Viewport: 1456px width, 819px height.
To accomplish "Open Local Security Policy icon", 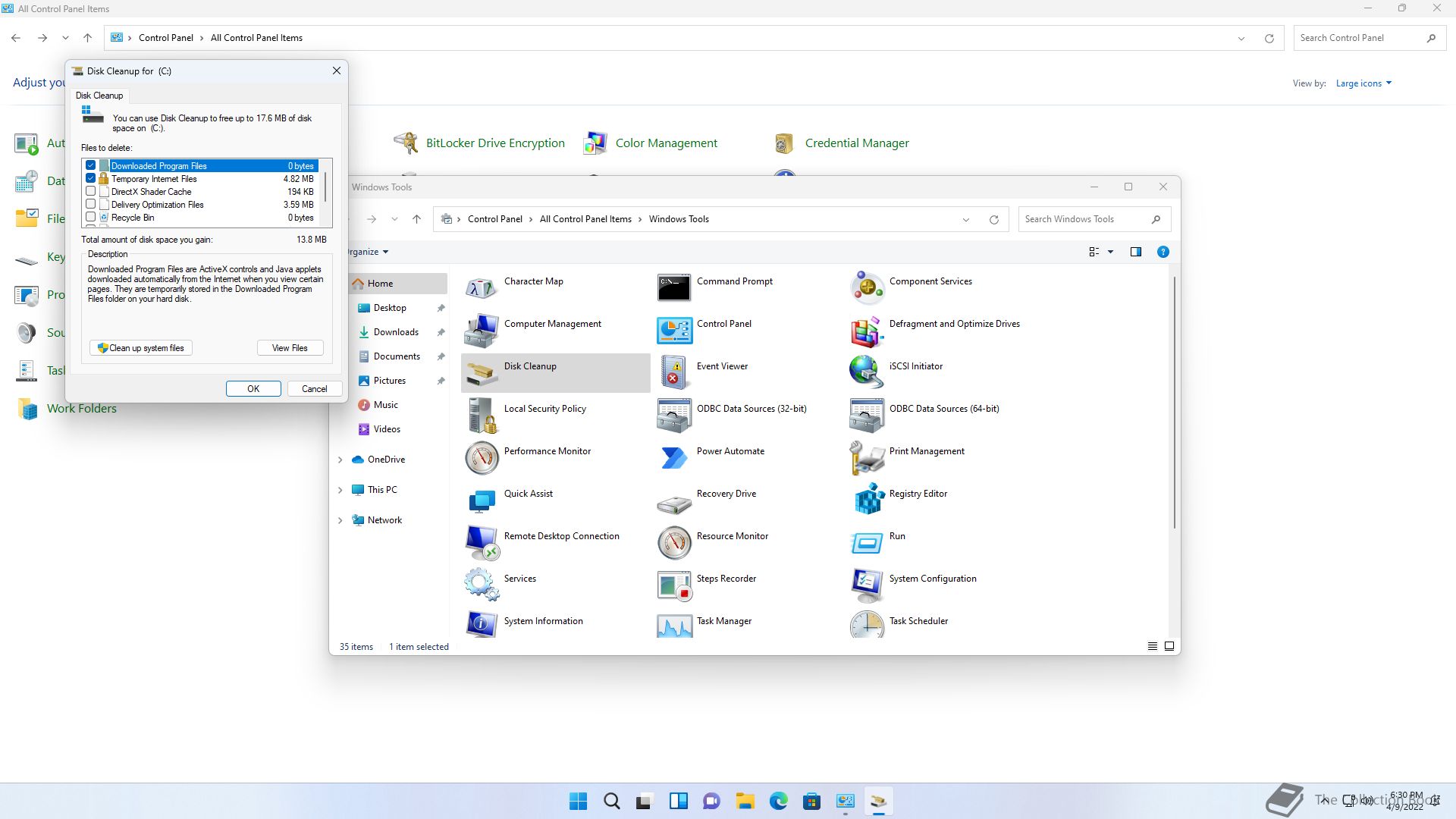I will [x=482, y=416].
